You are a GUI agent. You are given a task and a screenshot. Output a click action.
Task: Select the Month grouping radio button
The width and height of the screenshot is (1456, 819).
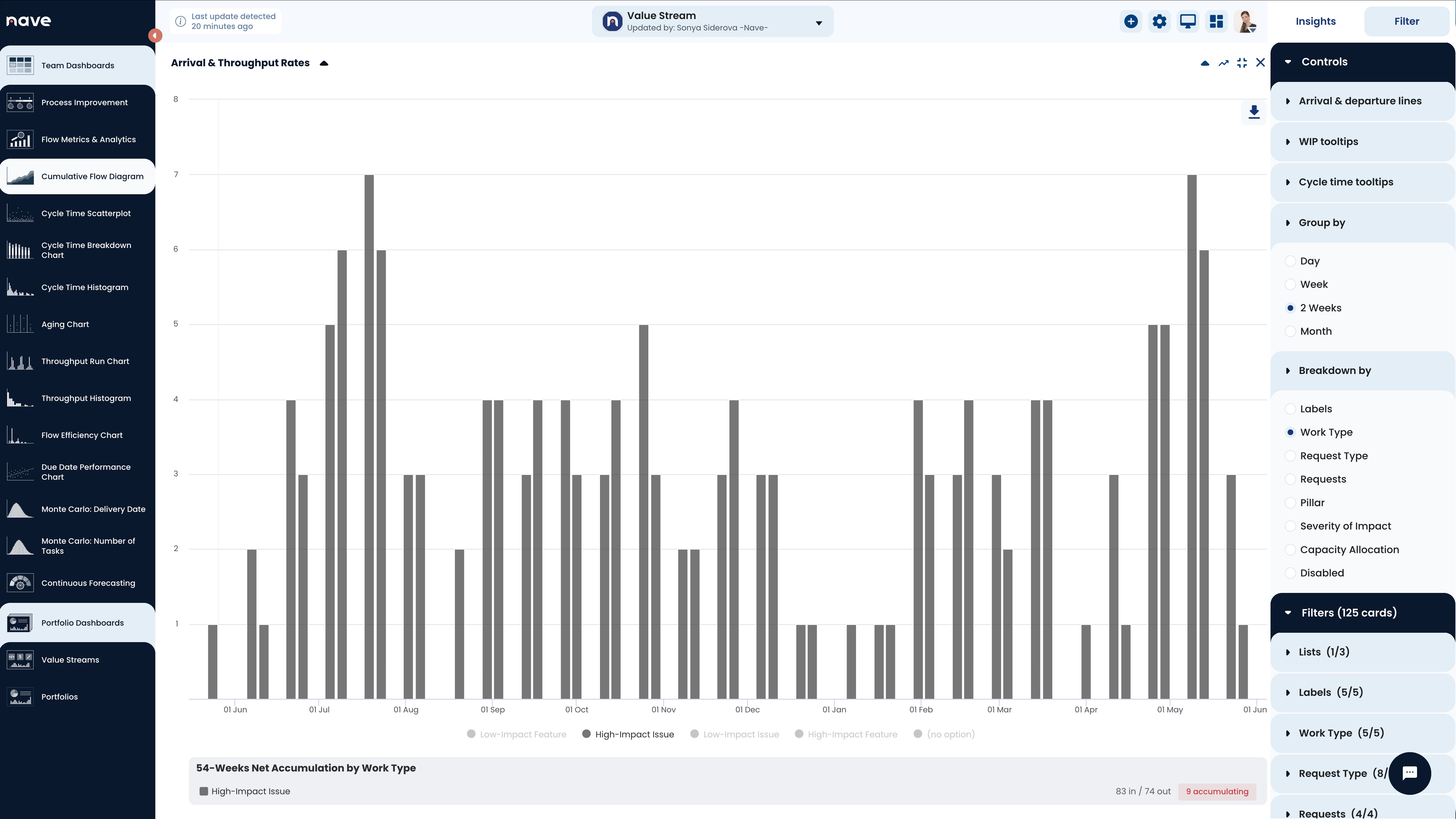click(1290, 332)
